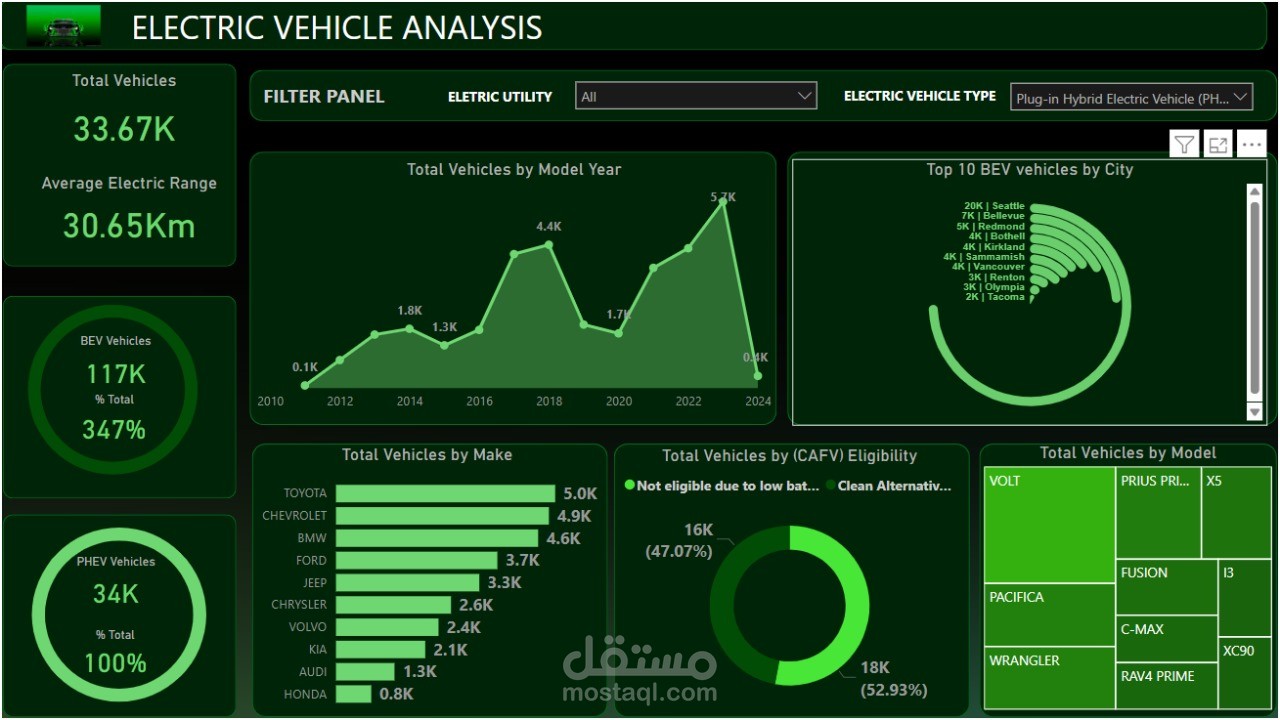Open focus mode icon above the city chart
1280x720 pixels.
tap(1217, 145)
